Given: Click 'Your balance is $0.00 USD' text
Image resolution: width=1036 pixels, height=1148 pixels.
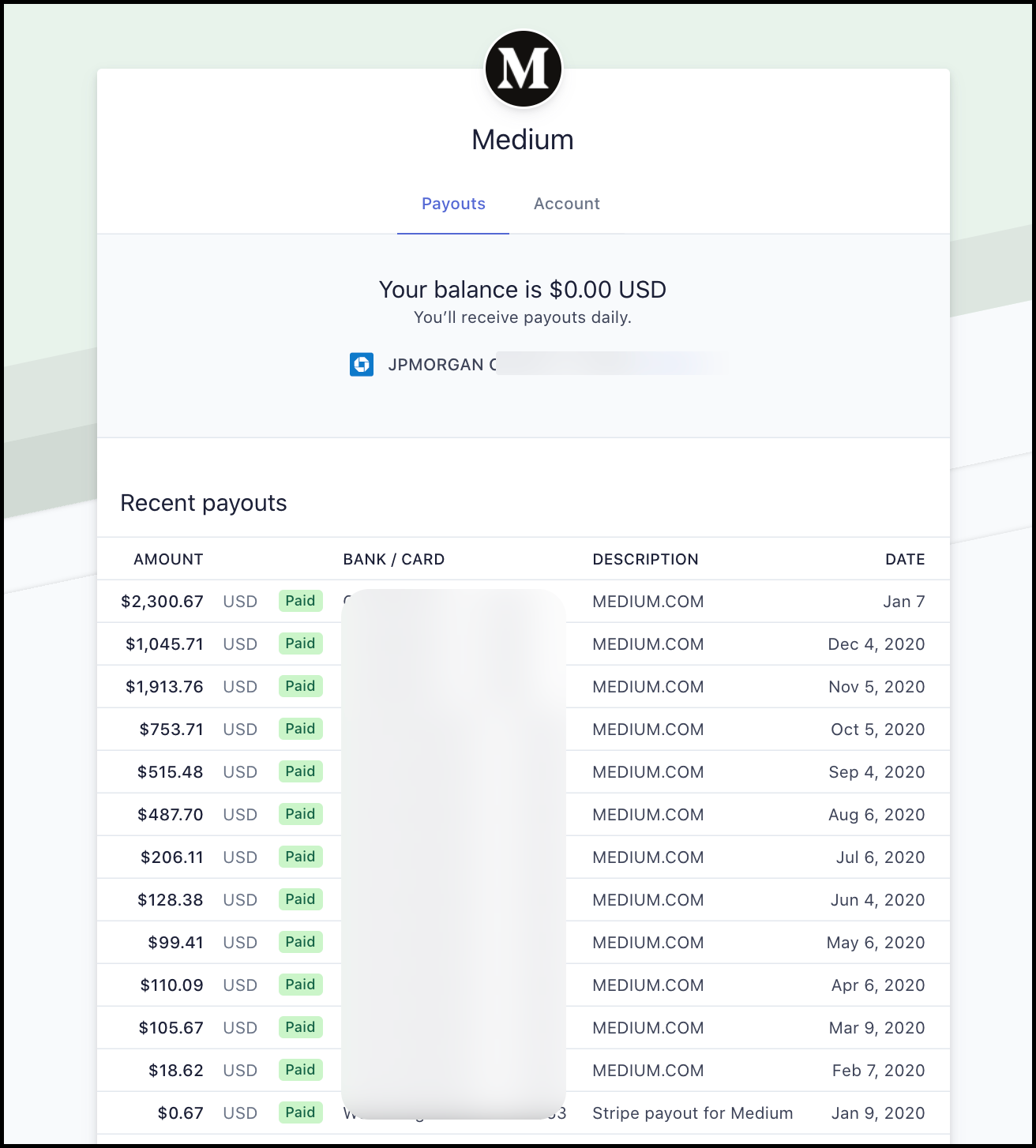Looking at the screenshot, I should click(523, 290).
